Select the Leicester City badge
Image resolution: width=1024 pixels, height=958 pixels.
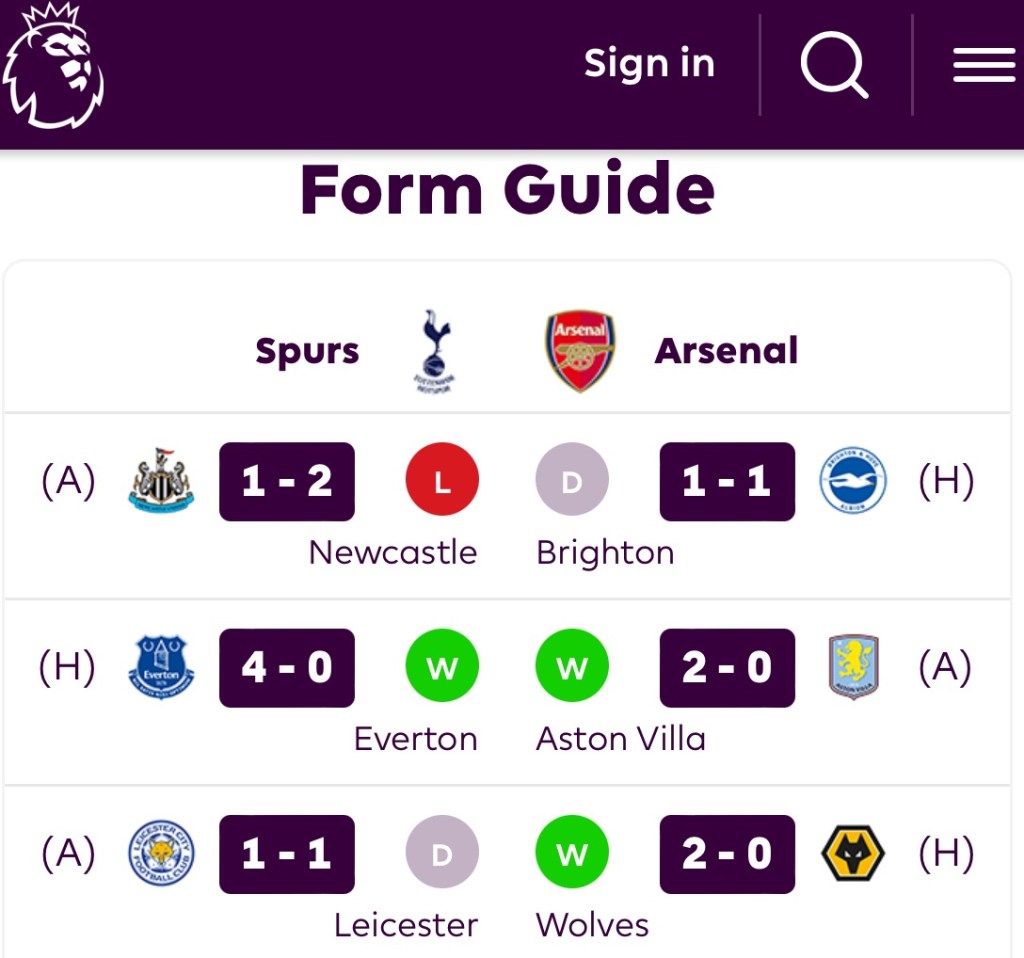(161, 854)
